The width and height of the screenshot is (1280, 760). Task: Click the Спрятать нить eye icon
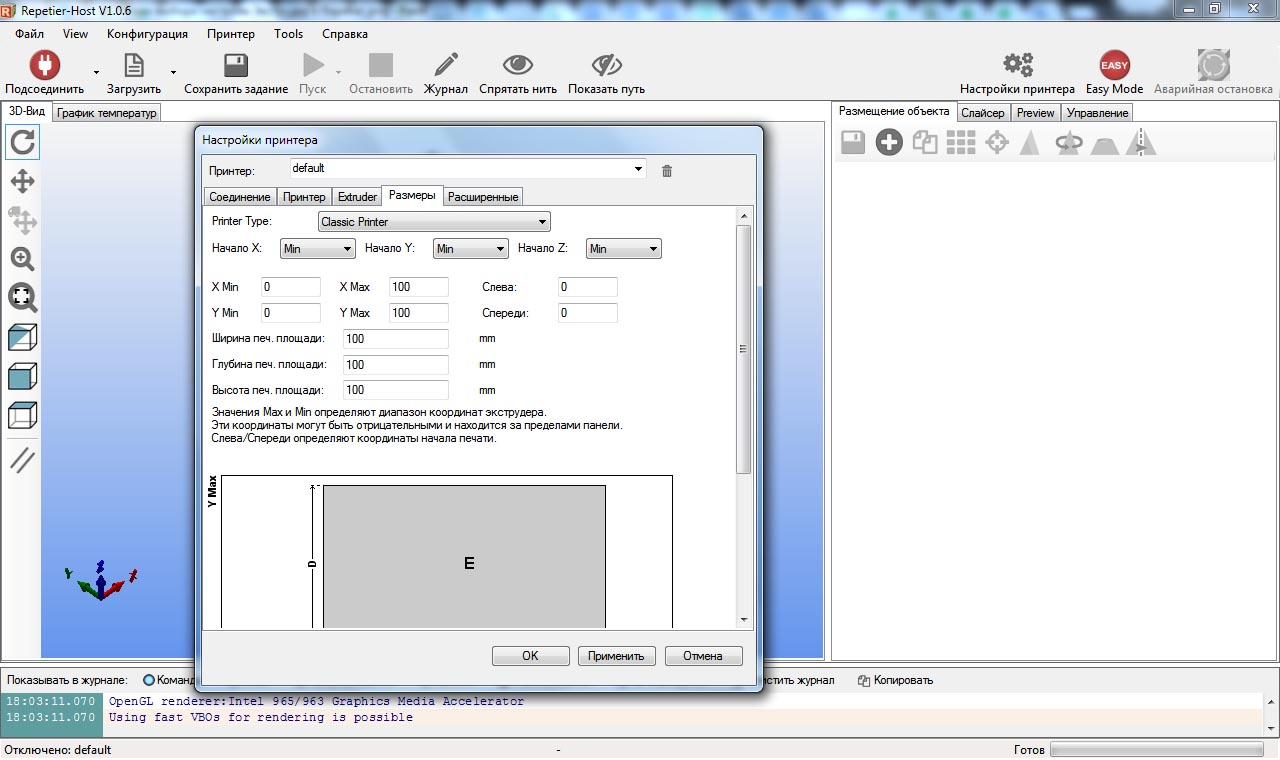click(518, 65)
